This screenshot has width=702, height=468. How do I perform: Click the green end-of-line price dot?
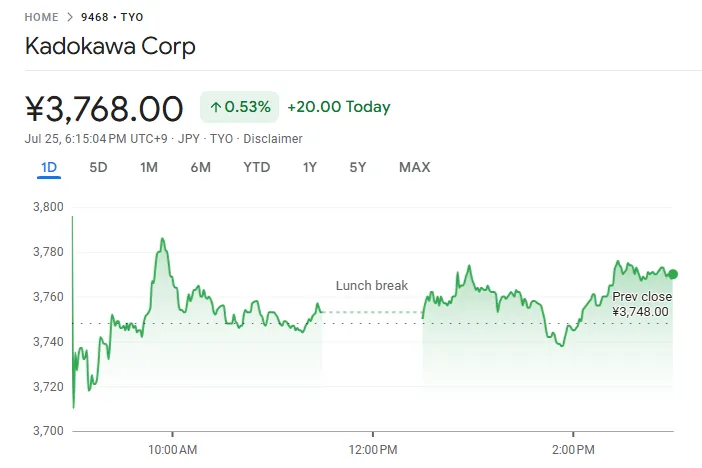point(673,274)
